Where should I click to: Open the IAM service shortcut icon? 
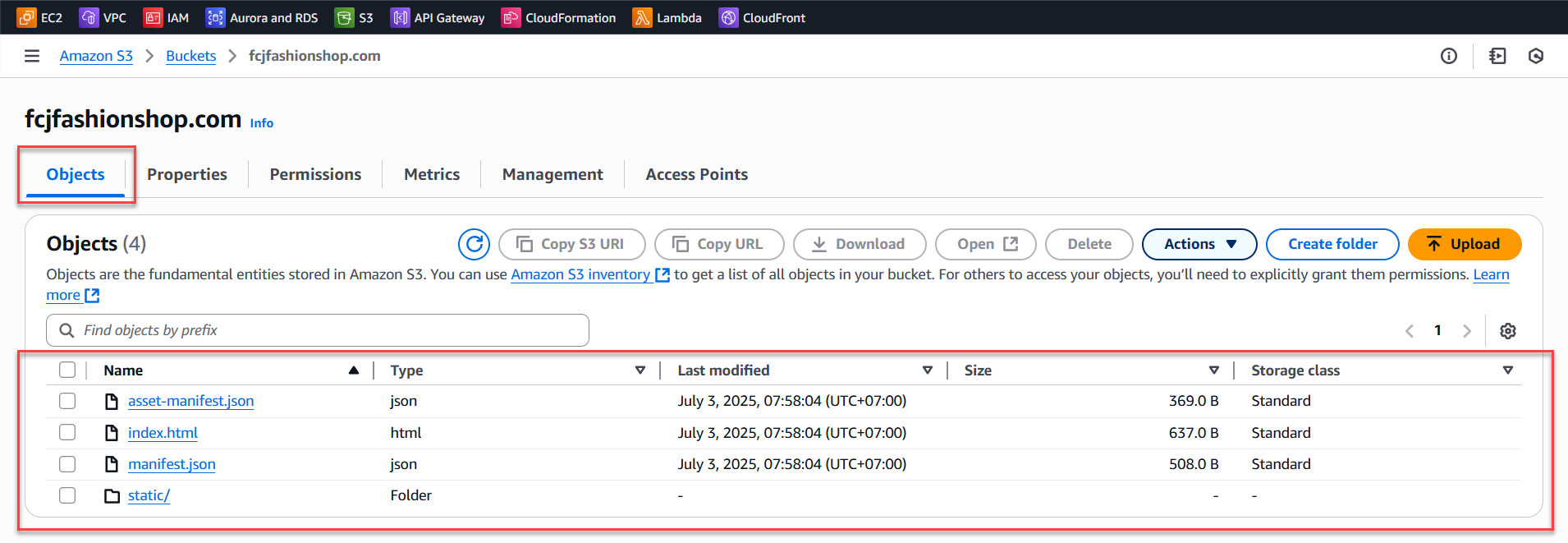click(x=153, y=17)
